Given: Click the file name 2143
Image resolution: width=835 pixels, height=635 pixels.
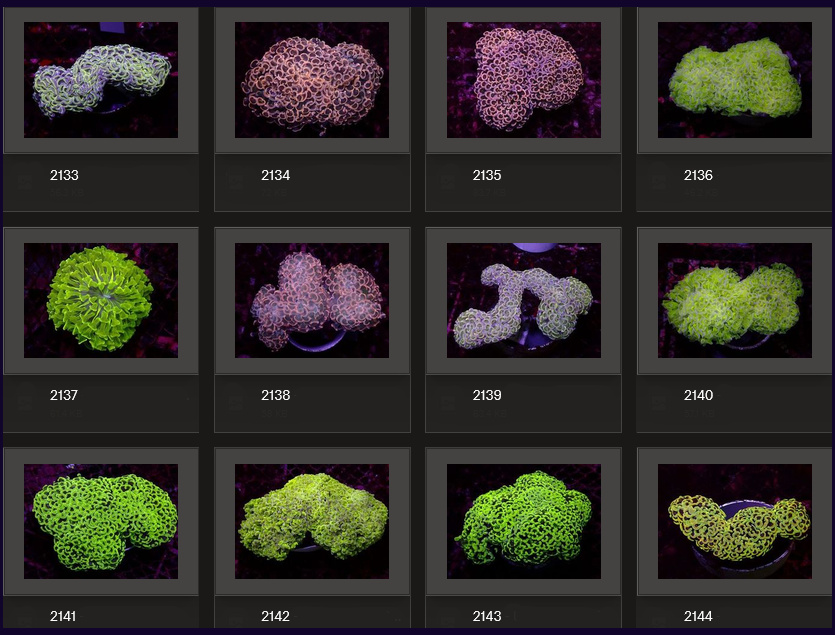Looking at the screenshot, I should click(x=487, y=616).
